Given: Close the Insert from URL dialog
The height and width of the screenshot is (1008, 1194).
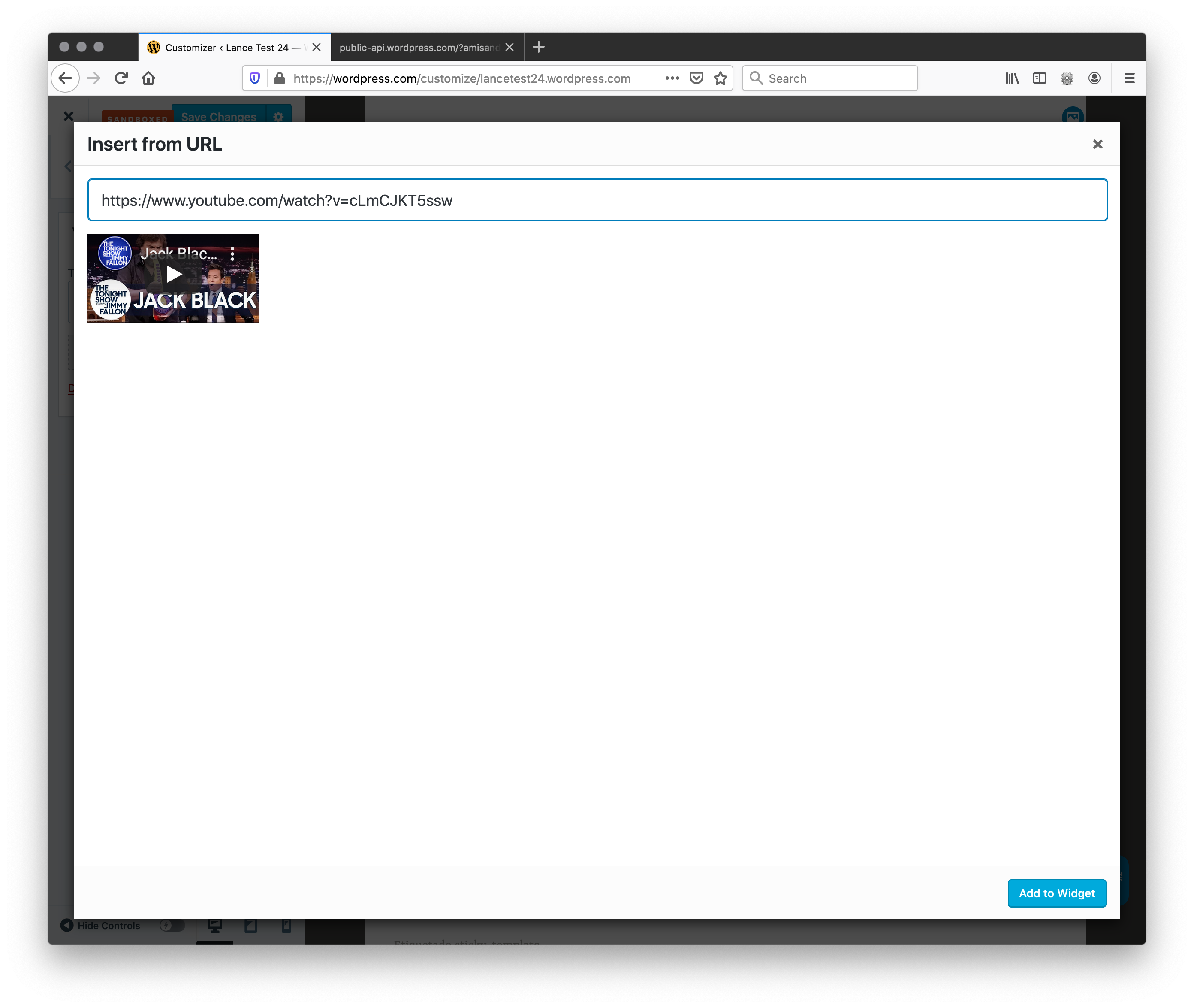Looking at the screenshot, I should 1097,144.
